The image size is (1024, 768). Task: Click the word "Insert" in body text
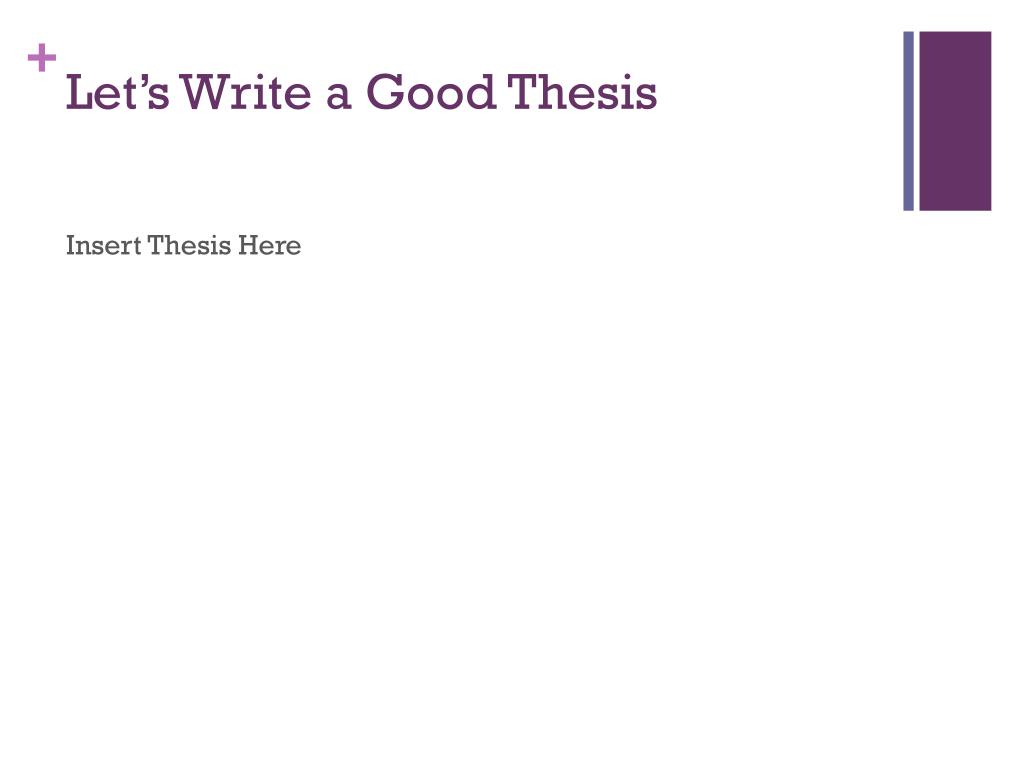pyautogui.click(x=104, y=246)
